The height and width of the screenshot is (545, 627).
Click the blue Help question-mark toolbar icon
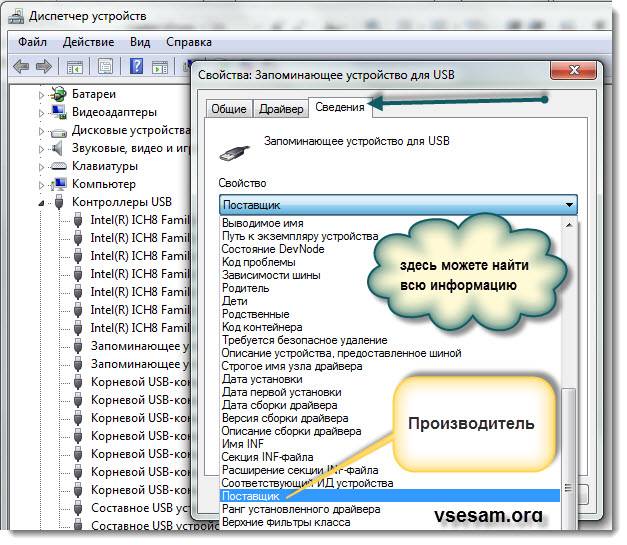tap(136, 66)
